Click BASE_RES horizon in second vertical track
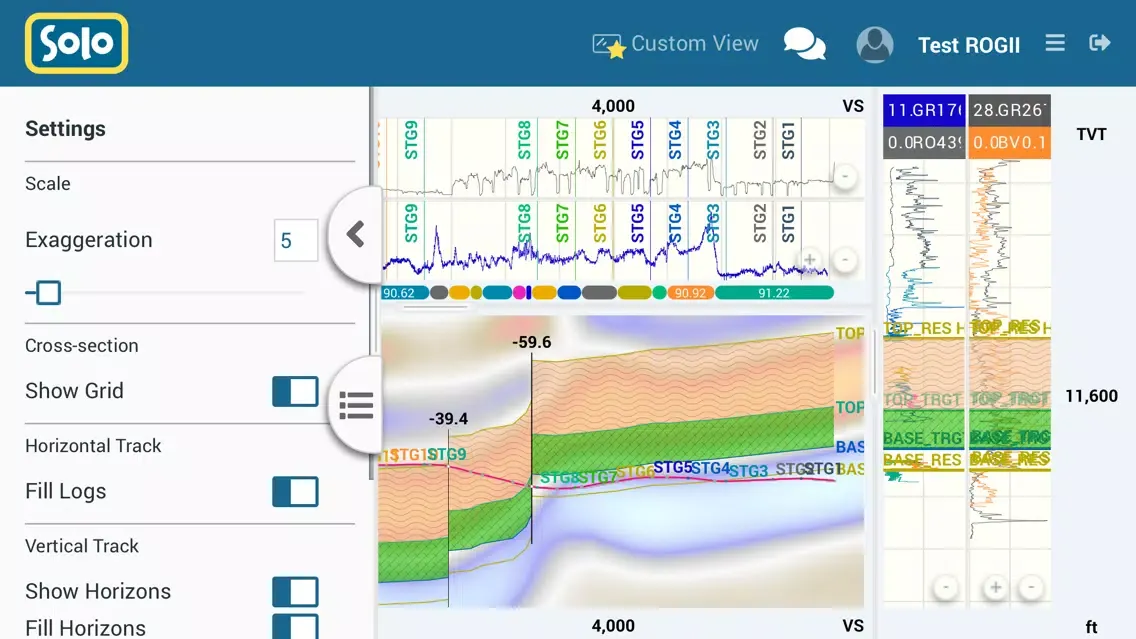Viewport: 1136px width, 639px height. pos(1009,459)
